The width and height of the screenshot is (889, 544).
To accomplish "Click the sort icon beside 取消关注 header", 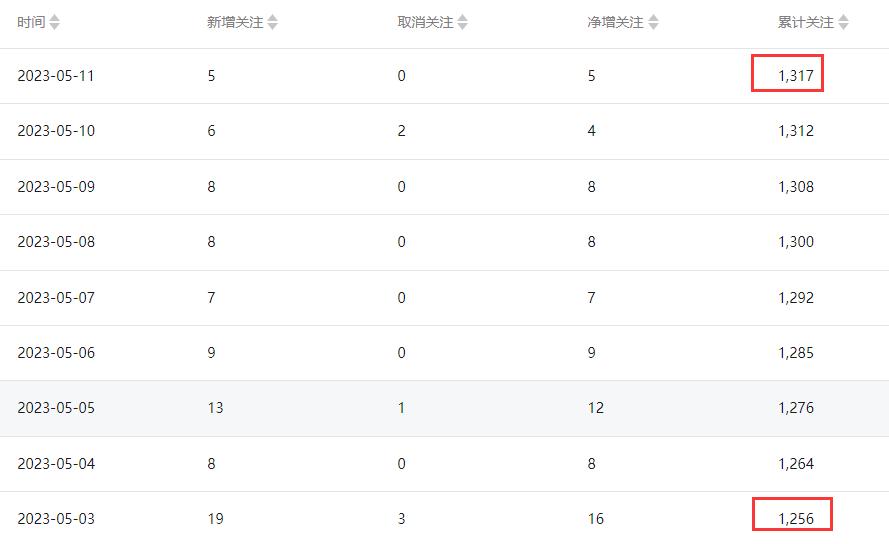I will tap(463, 22).
